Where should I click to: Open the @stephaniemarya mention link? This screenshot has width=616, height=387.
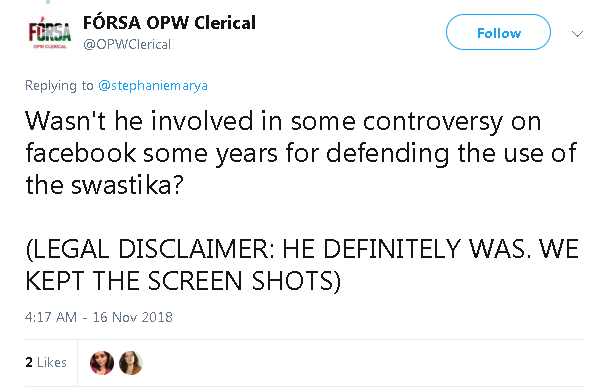153,86
